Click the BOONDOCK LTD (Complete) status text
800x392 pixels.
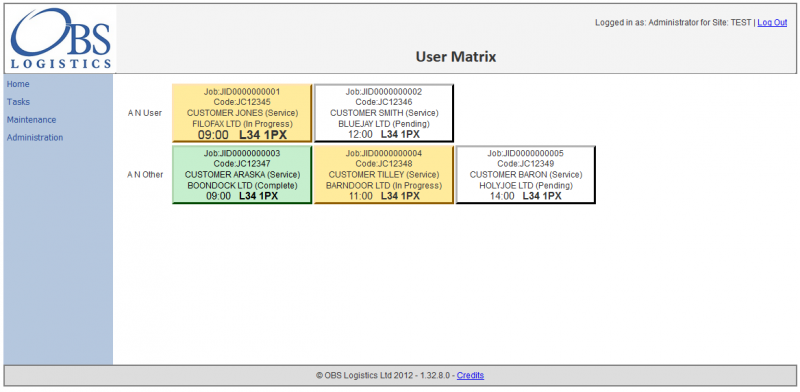(x=242, y=186)
